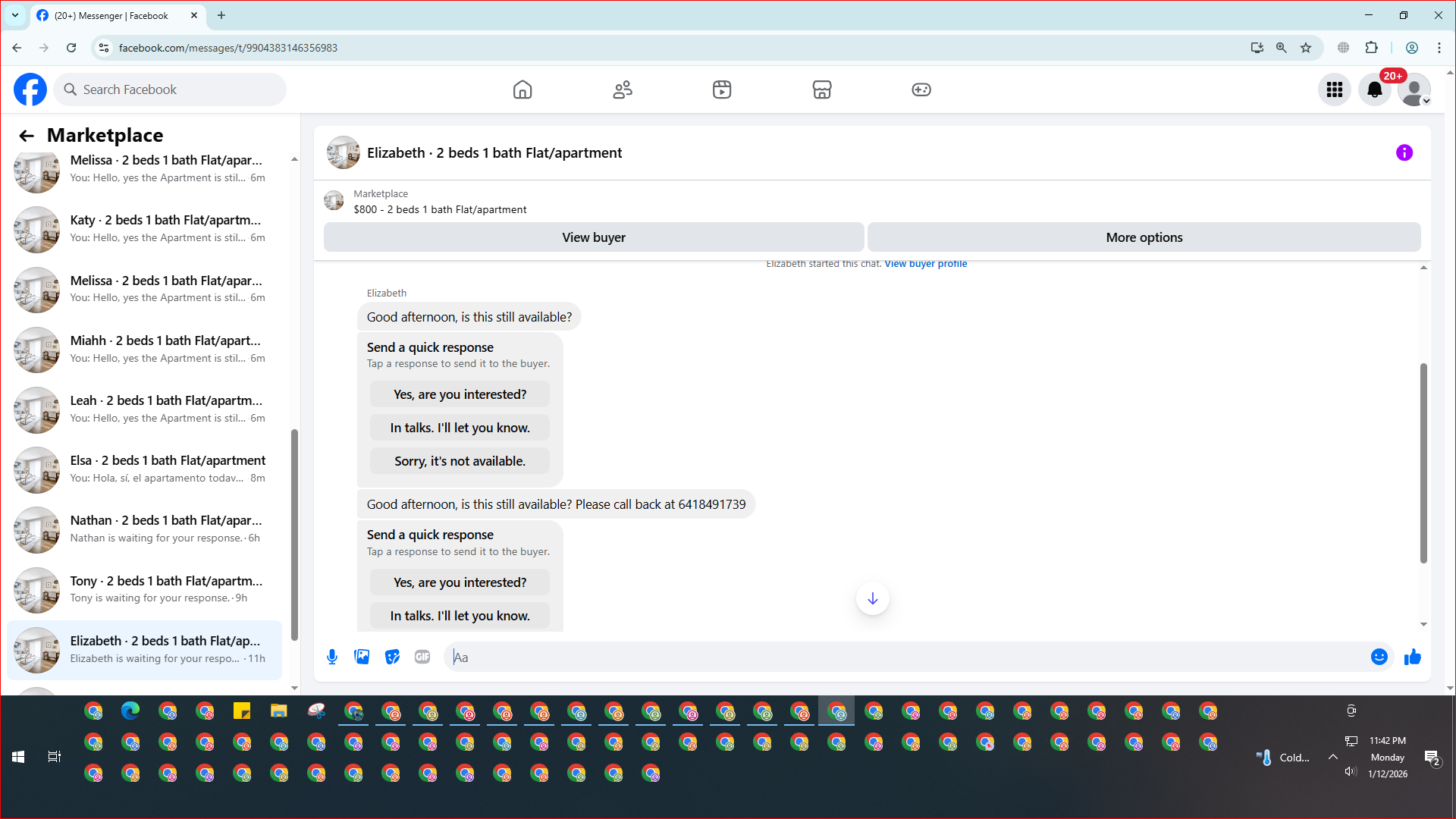Viewport: 1456px width, 819px height.
Task: Click the voice clip microphone icon
Action: (331, 657)
